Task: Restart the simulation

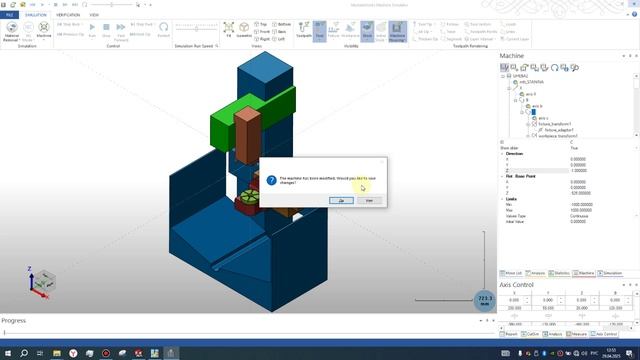Action: [164, 30]
